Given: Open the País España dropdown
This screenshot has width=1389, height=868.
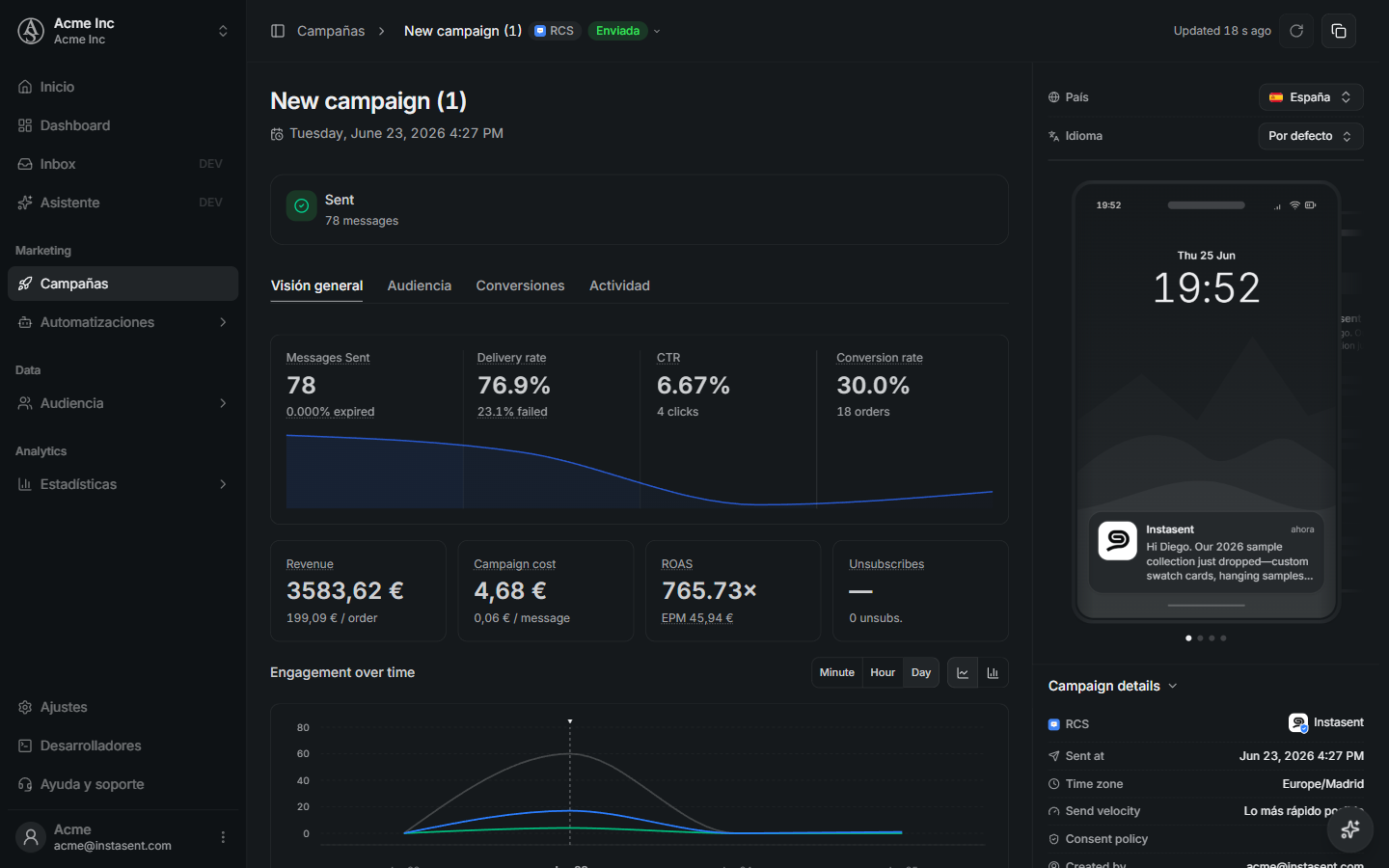Looking at the screenshot, I should pos(1311,97).
